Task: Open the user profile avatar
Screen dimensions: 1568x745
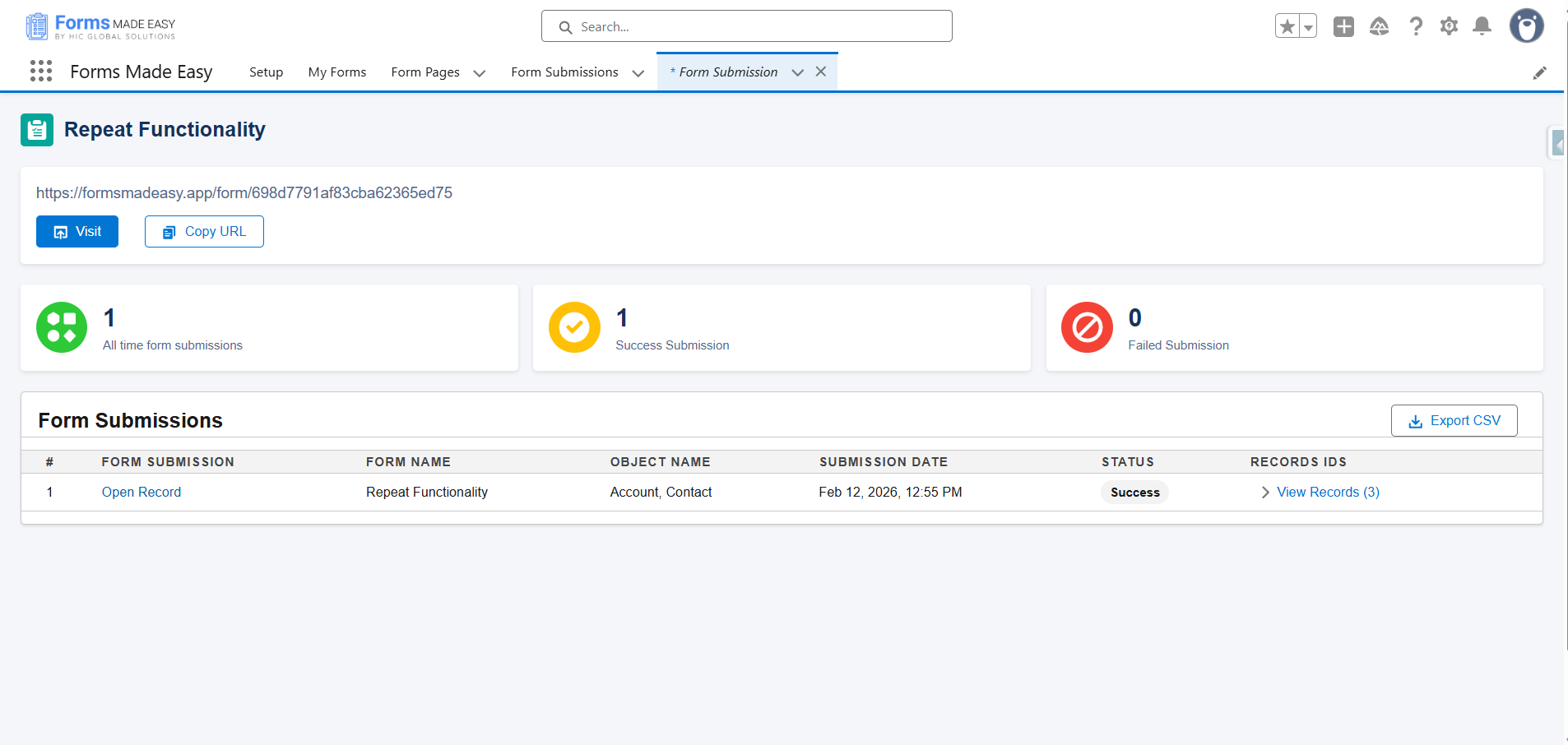Action: coord(1526,26)
